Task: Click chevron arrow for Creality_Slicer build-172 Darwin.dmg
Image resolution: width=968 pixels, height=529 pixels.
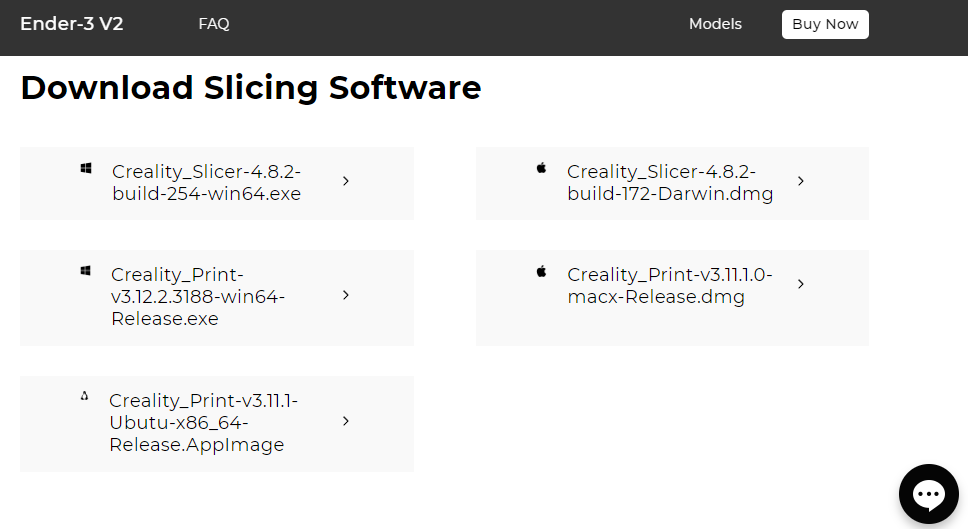Action: pos(801,181)
